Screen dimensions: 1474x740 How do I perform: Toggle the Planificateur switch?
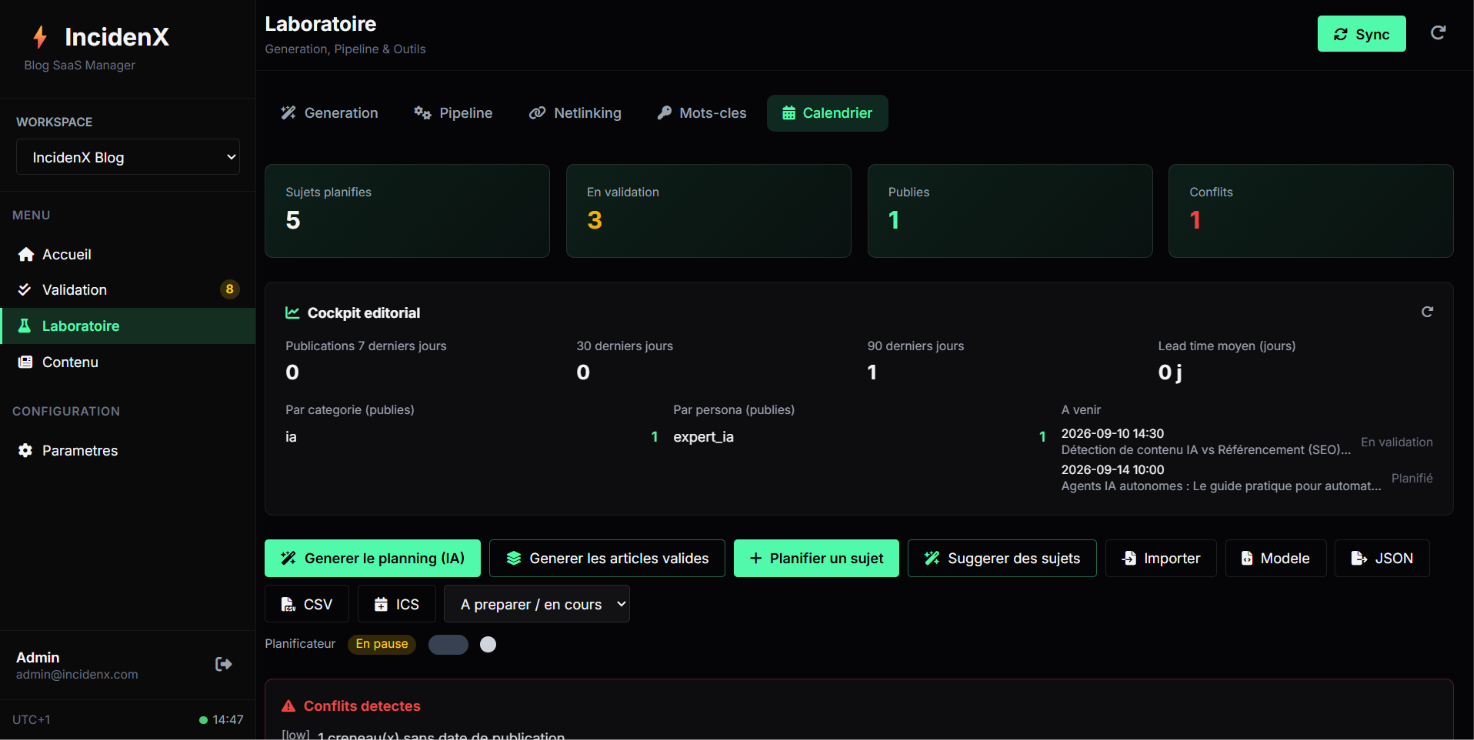point(448,644)
